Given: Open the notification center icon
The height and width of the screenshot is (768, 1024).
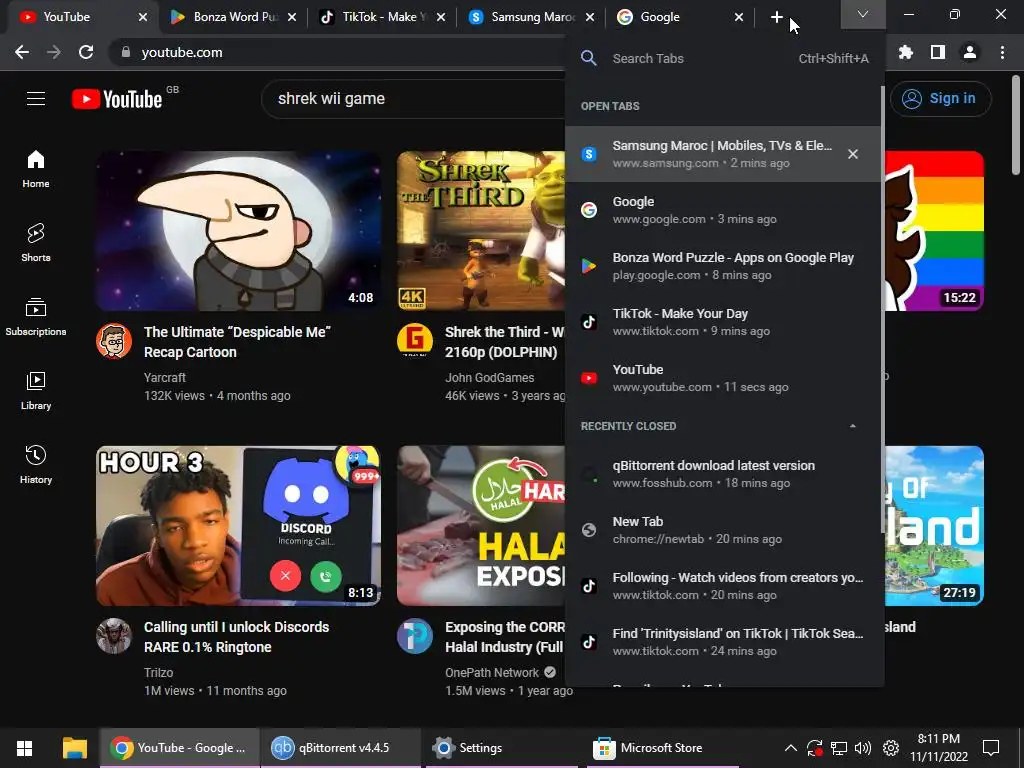Looking at the screenshot, I should (x=991, y=748).
